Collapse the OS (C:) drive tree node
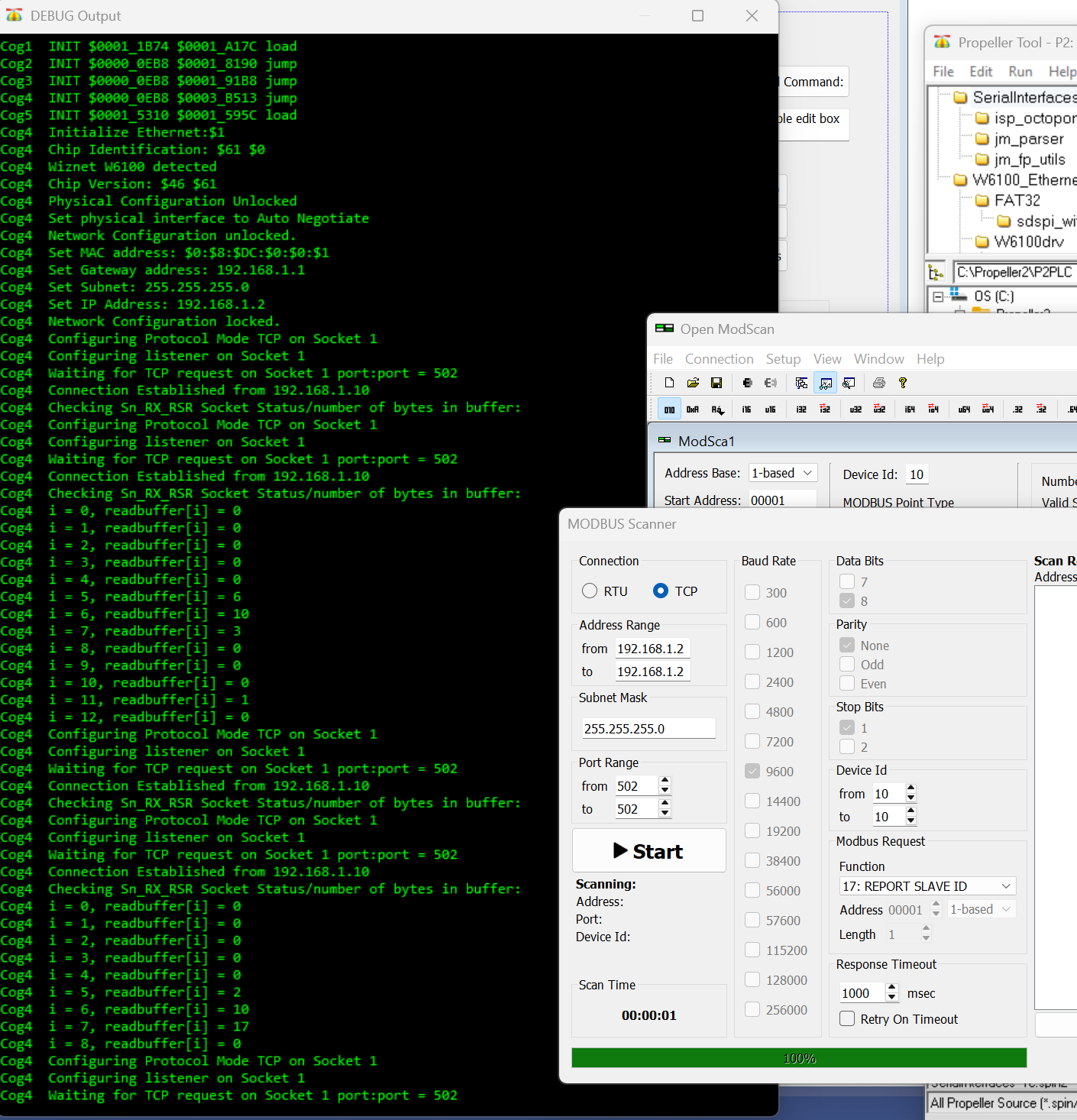Image resolution: width=1077 pixels, height=1120 pixels. pos(938,296)
